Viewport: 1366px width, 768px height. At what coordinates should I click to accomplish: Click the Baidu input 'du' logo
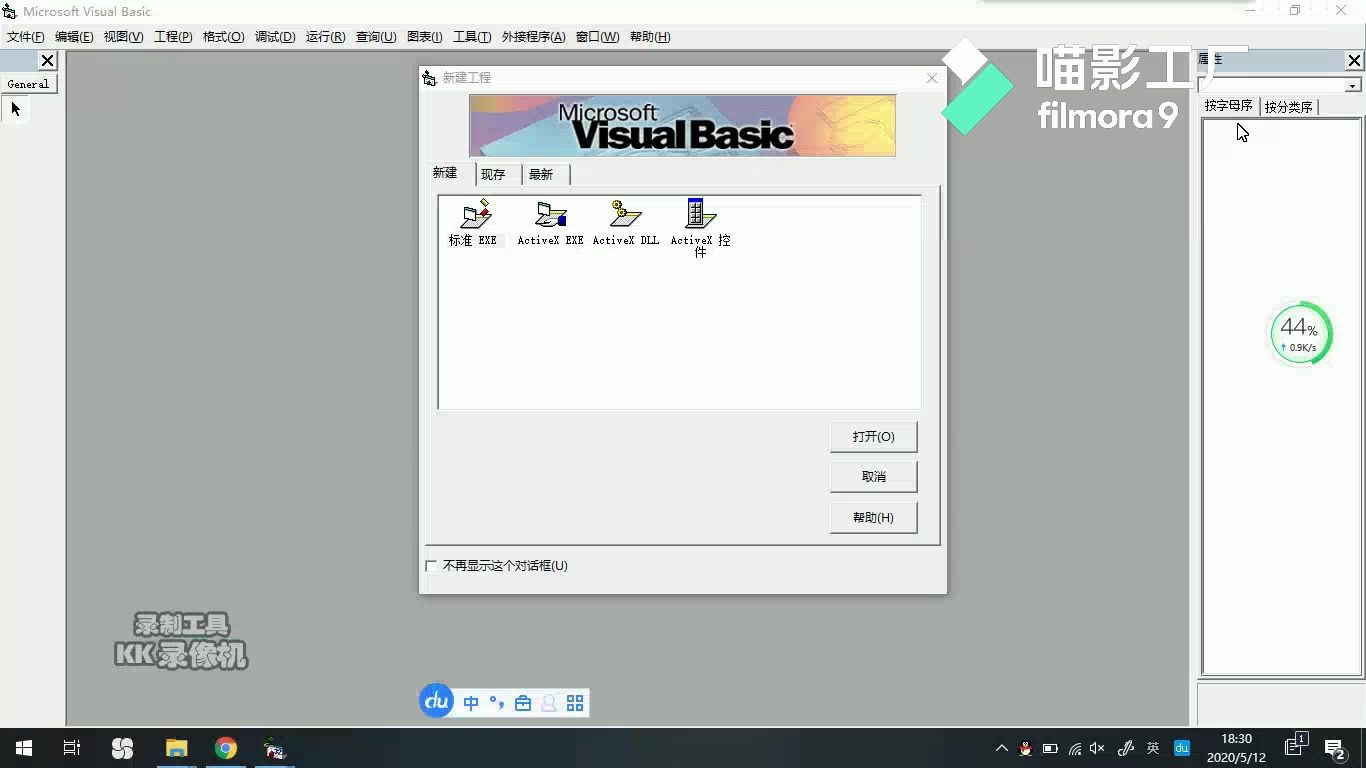coord(436,702)
